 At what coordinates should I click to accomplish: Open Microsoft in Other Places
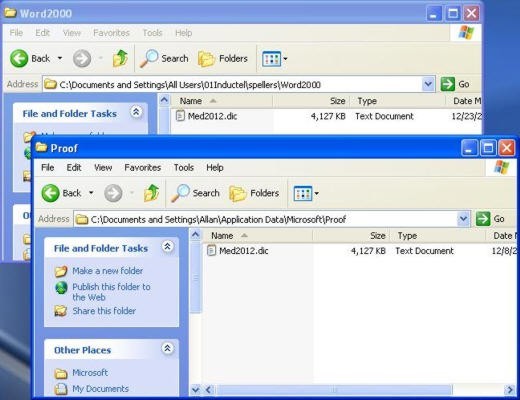point(90,373)
